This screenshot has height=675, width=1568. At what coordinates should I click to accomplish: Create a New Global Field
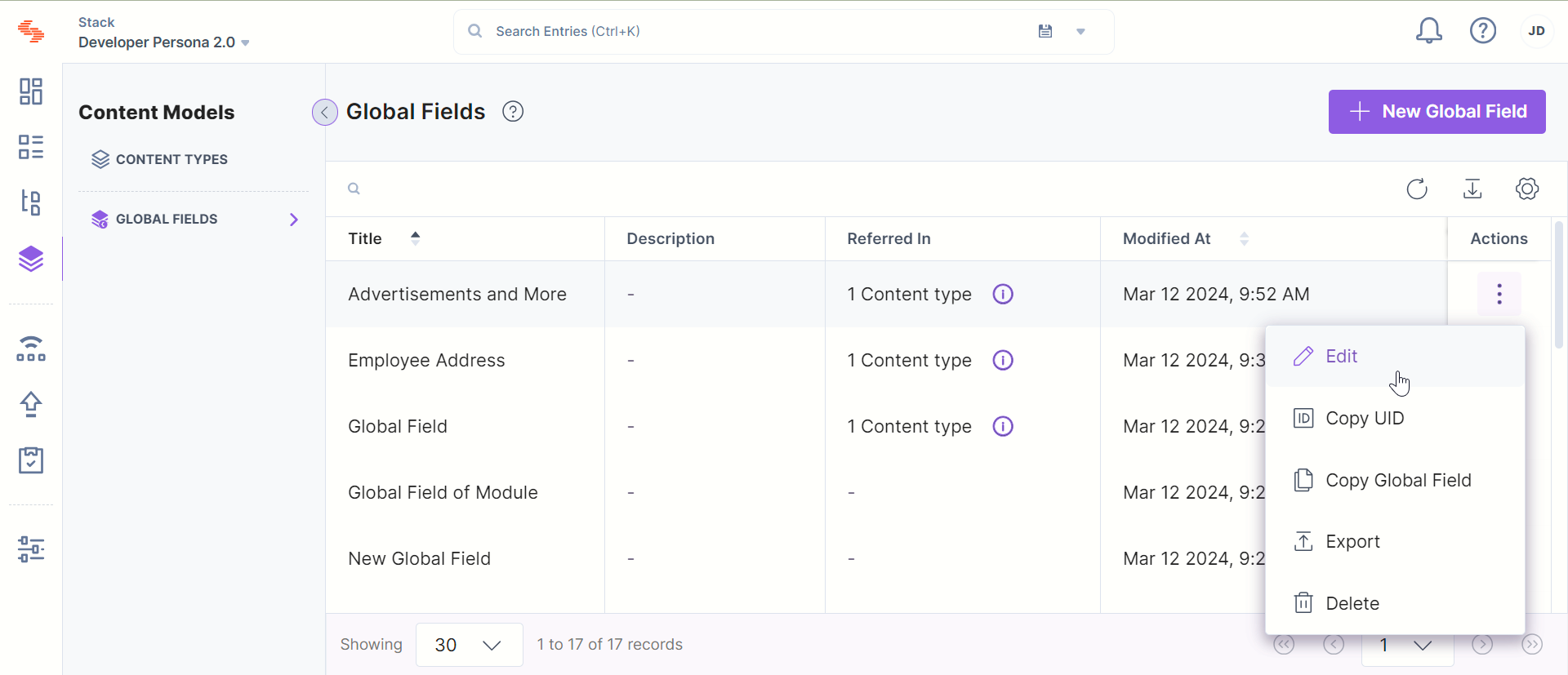1437,112
